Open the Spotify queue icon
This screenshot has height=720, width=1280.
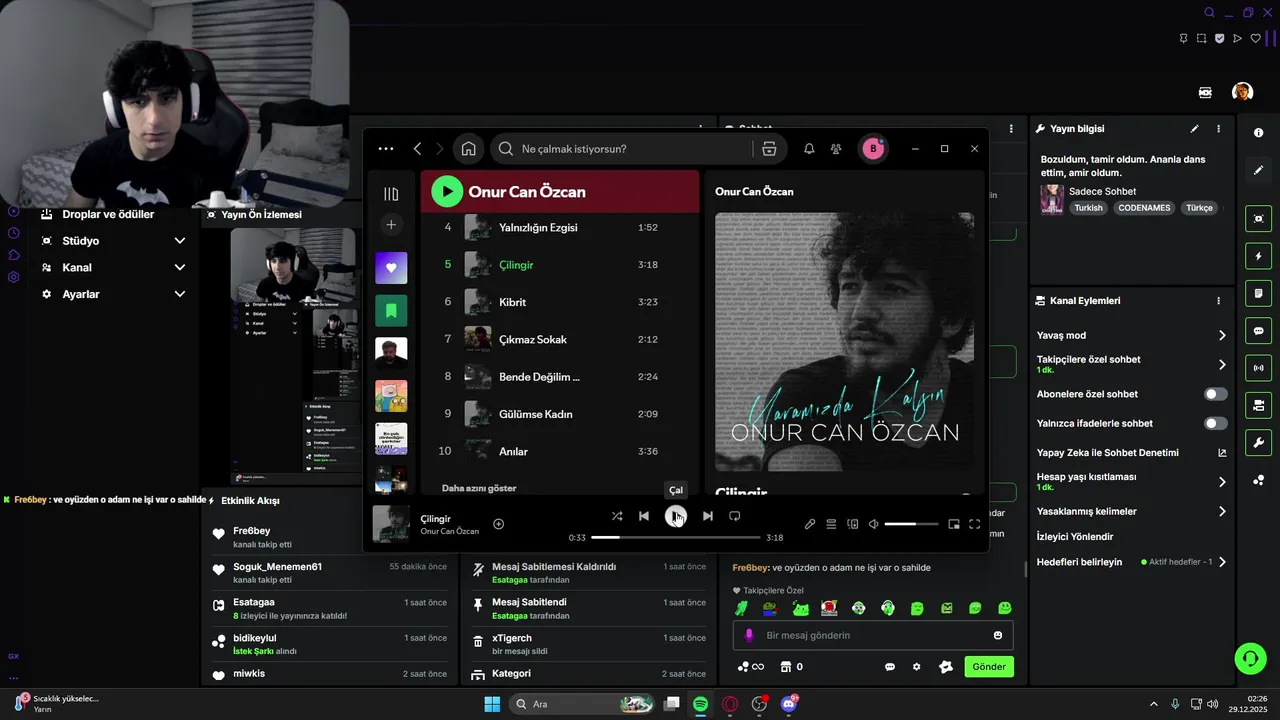click(x=831, y=524)
